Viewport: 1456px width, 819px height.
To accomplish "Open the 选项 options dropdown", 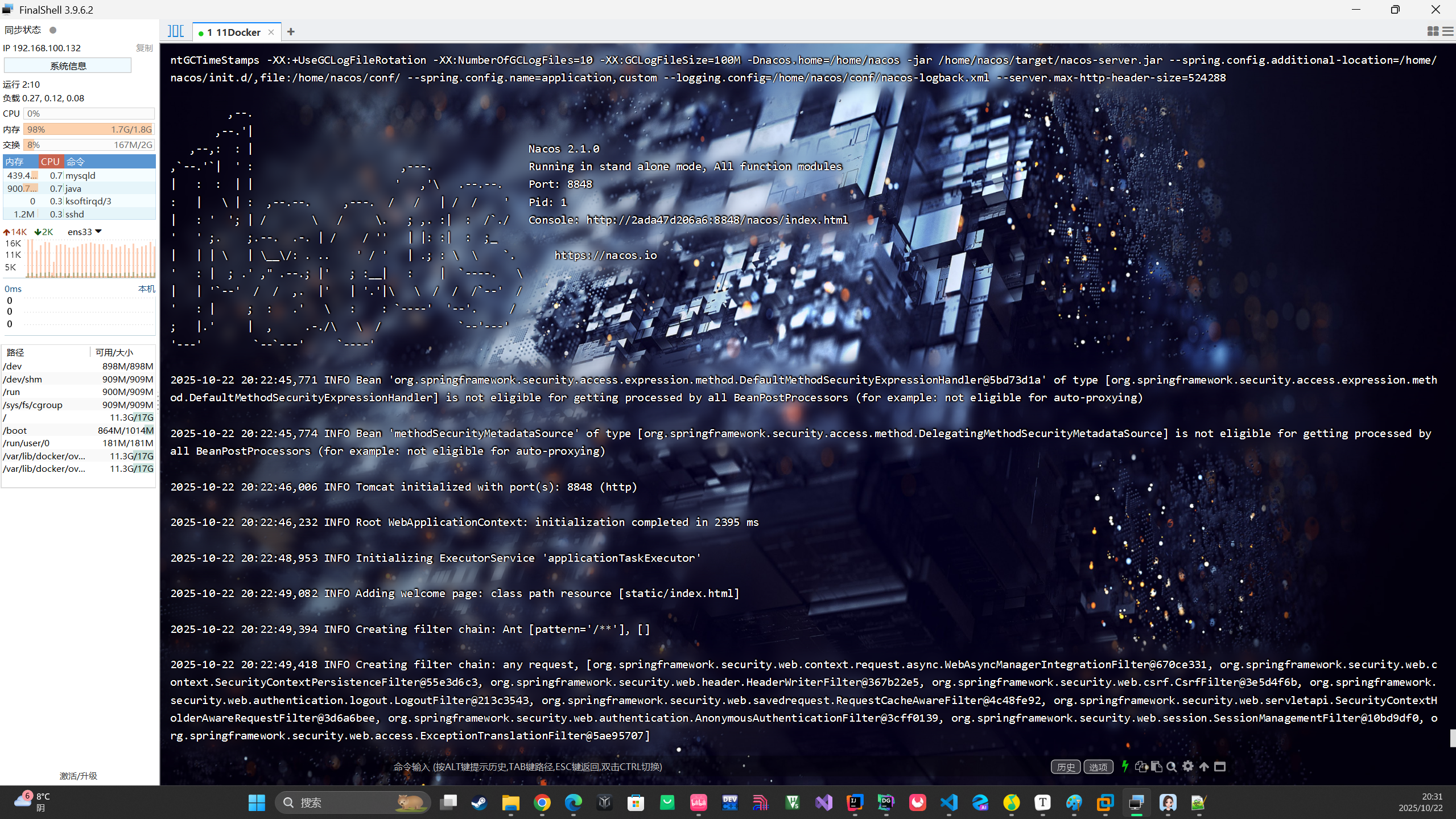I will point(1098,767).
